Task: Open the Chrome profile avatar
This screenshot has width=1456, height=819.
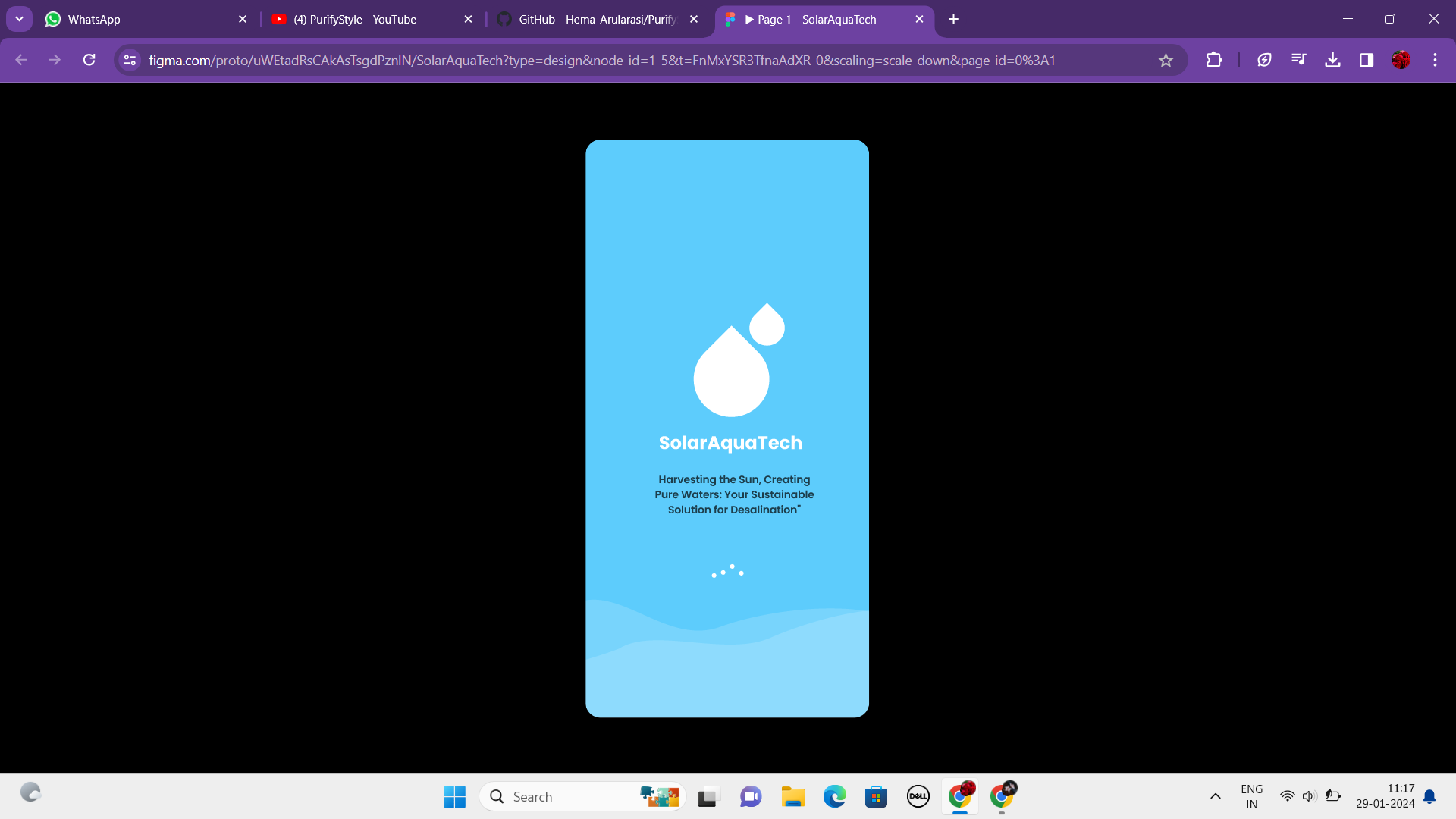Action: tap(1401, 60)
